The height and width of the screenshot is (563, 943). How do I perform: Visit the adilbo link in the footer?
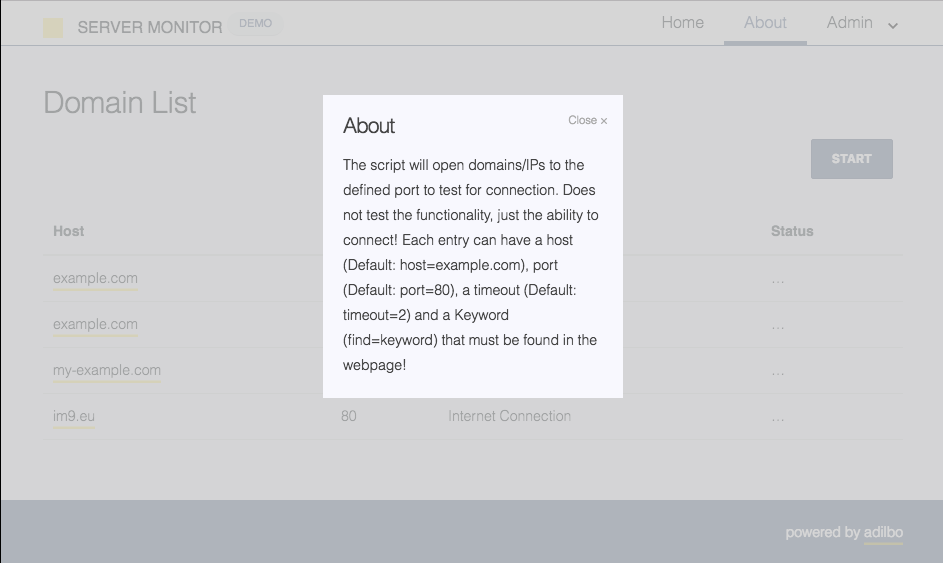pyautogui.click(x=883, y=532)
